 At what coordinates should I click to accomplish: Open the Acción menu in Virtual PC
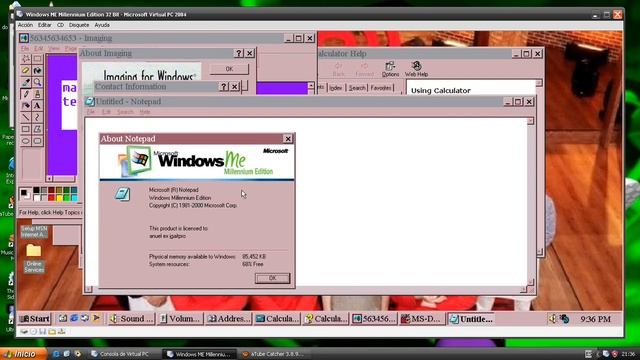point(25,25)
